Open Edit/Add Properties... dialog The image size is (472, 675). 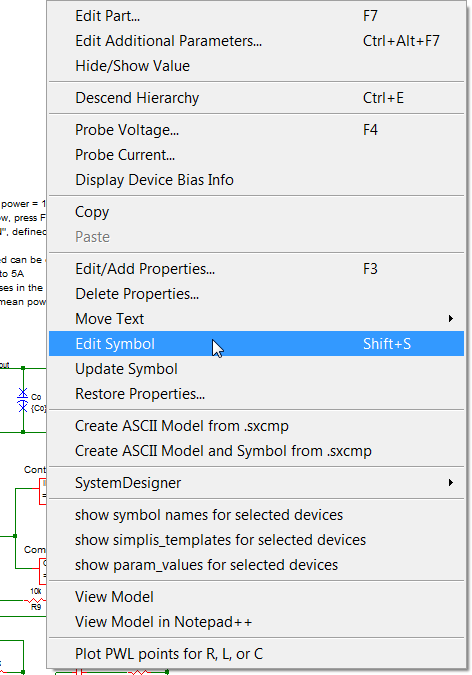click(x=256, y=269)
